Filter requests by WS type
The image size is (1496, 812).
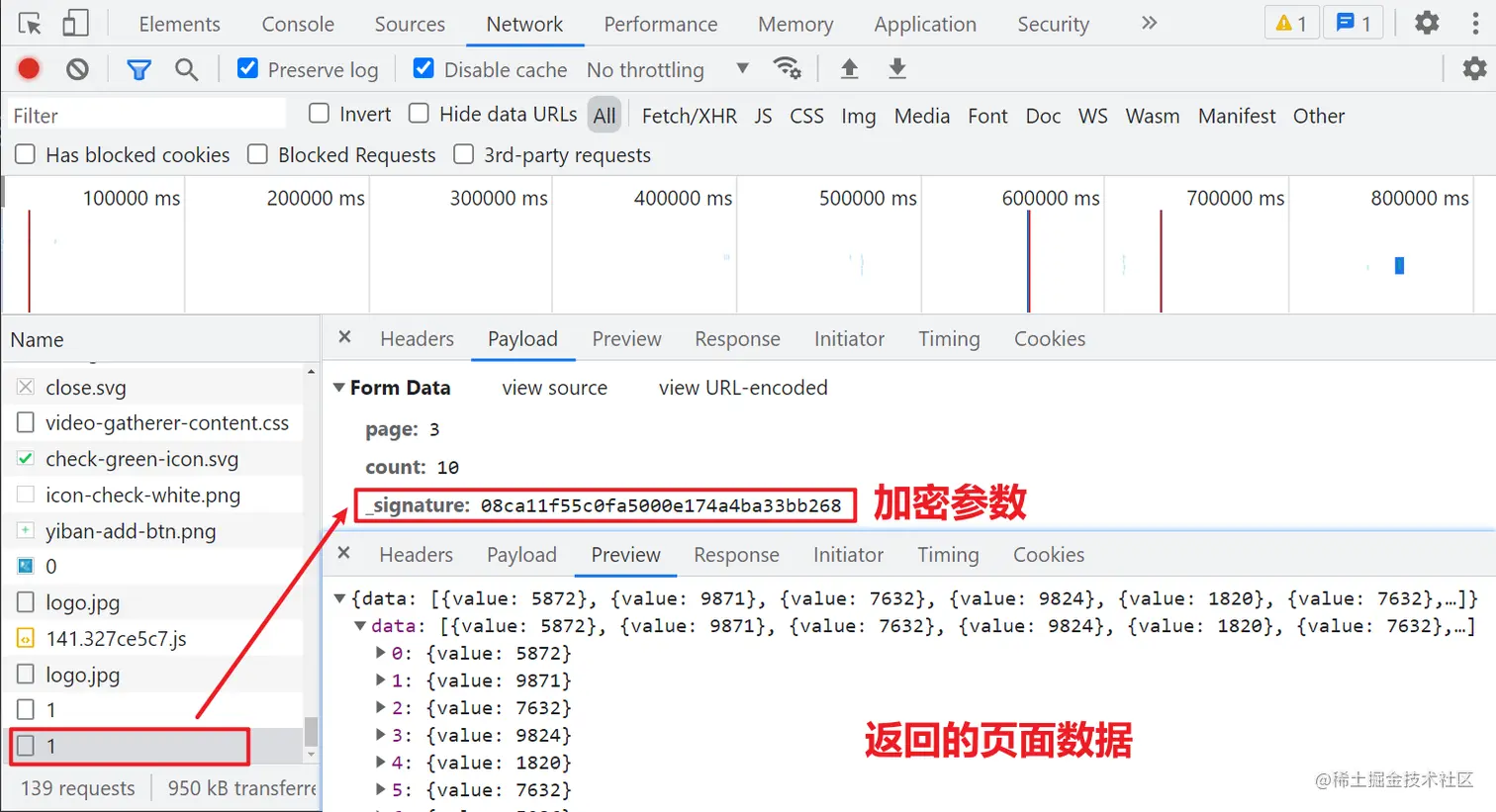click(x=1092, y=116)
